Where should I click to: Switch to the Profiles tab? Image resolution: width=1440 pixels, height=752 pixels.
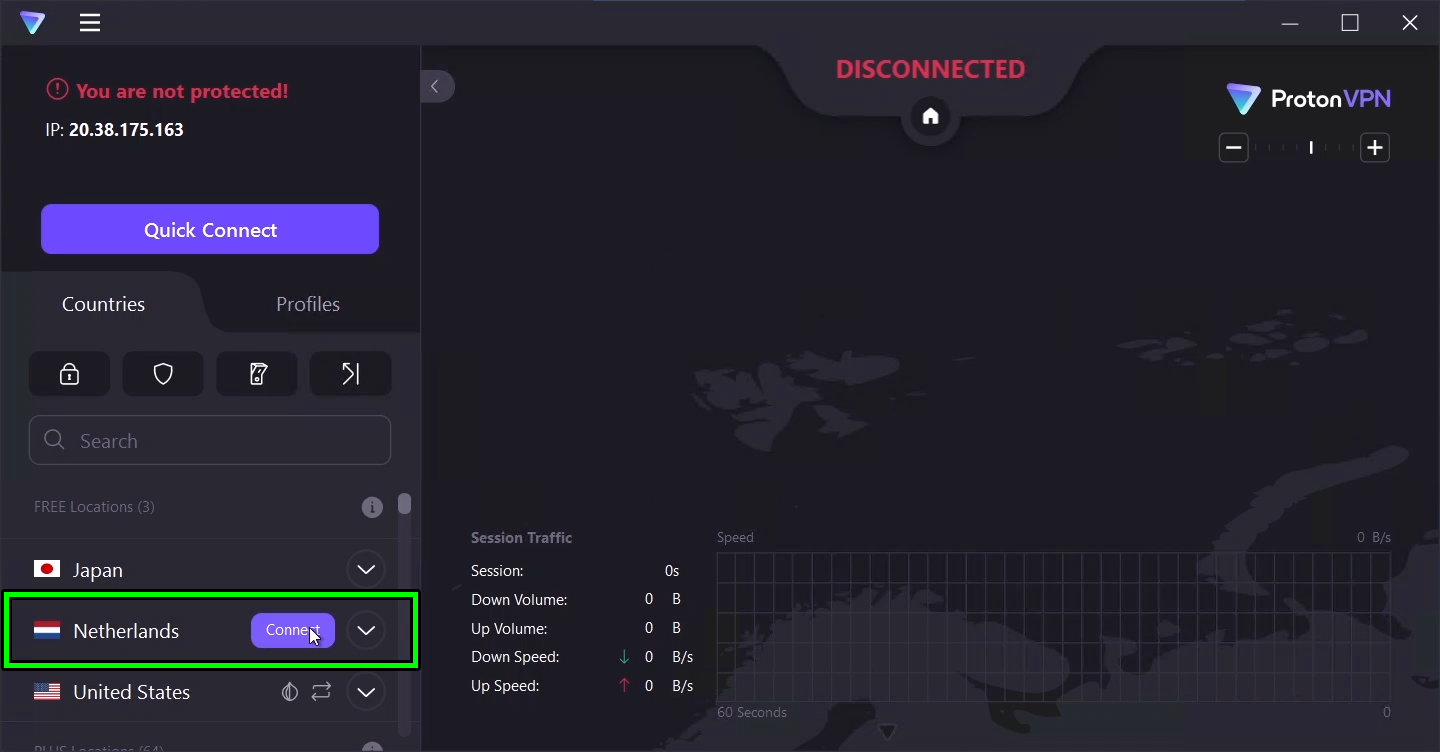pos(307,304)
